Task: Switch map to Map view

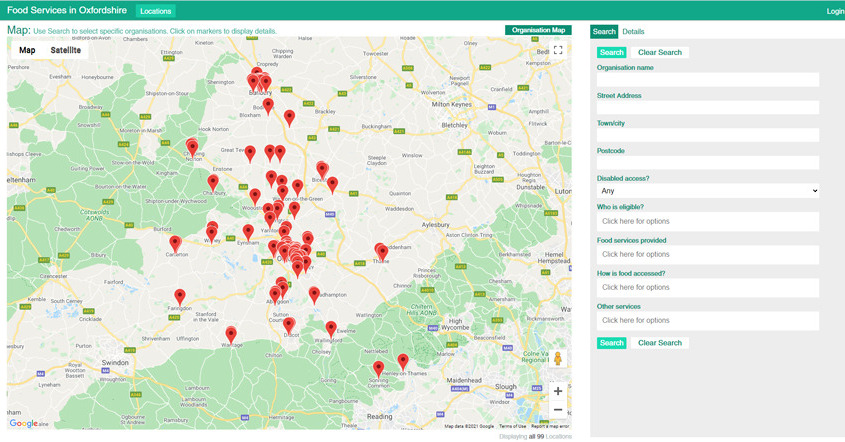Action: pos(27,50)
